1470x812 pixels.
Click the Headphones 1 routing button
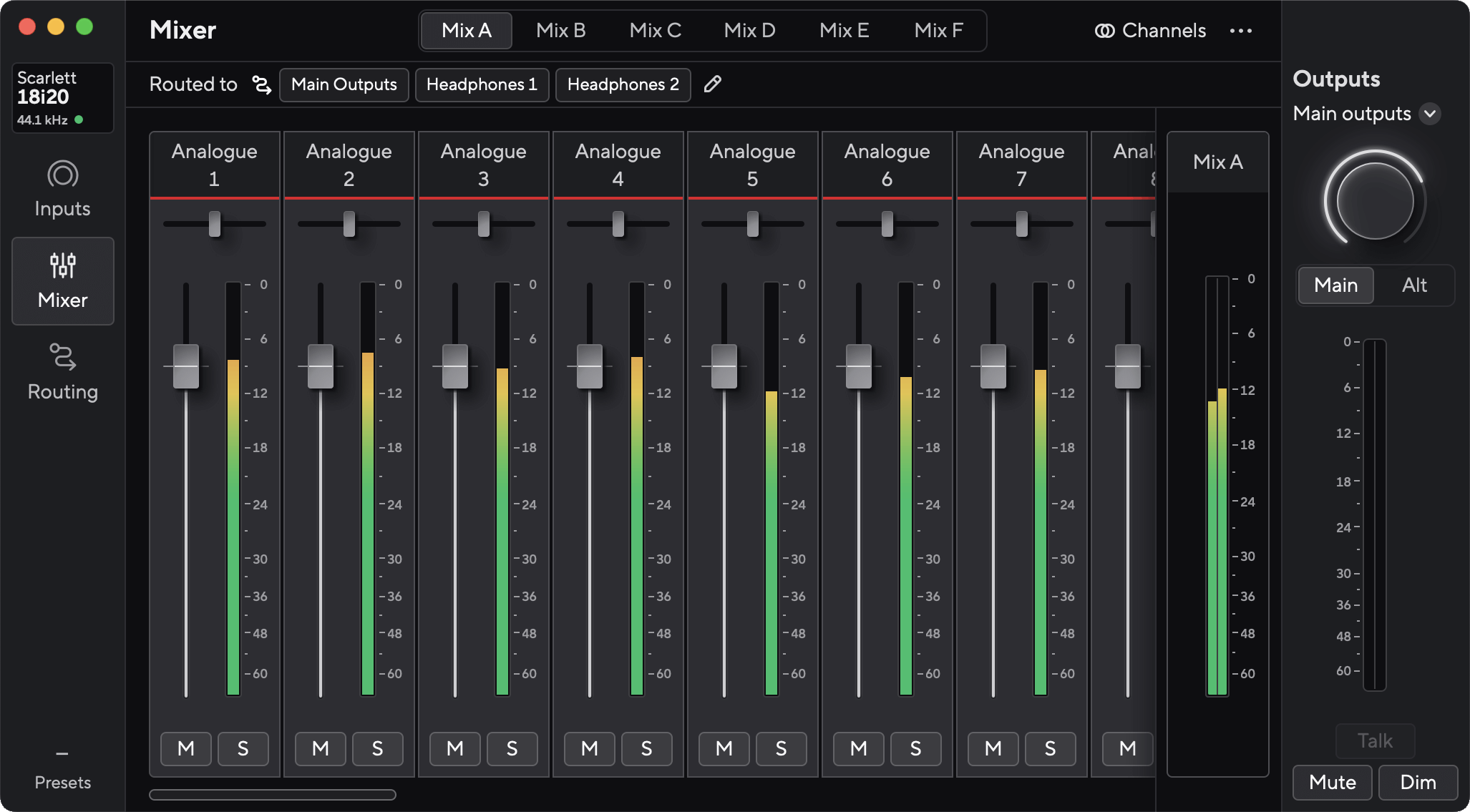click(482, 84)
